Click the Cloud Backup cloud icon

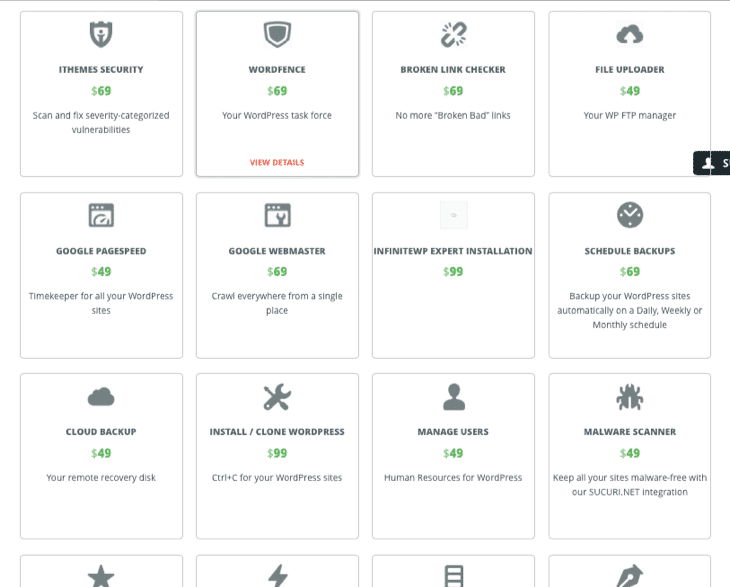pos(101,397)
